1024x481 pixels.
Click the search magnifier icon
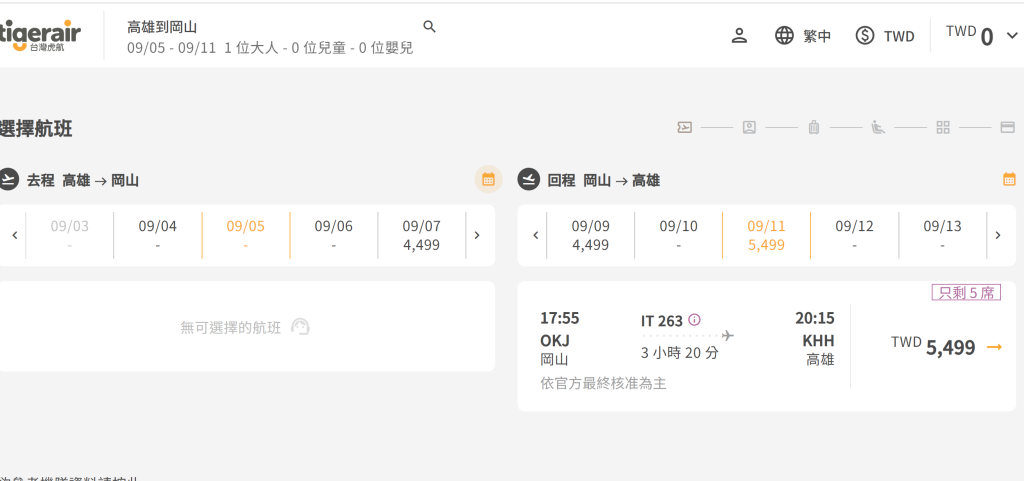click(429, 27)
